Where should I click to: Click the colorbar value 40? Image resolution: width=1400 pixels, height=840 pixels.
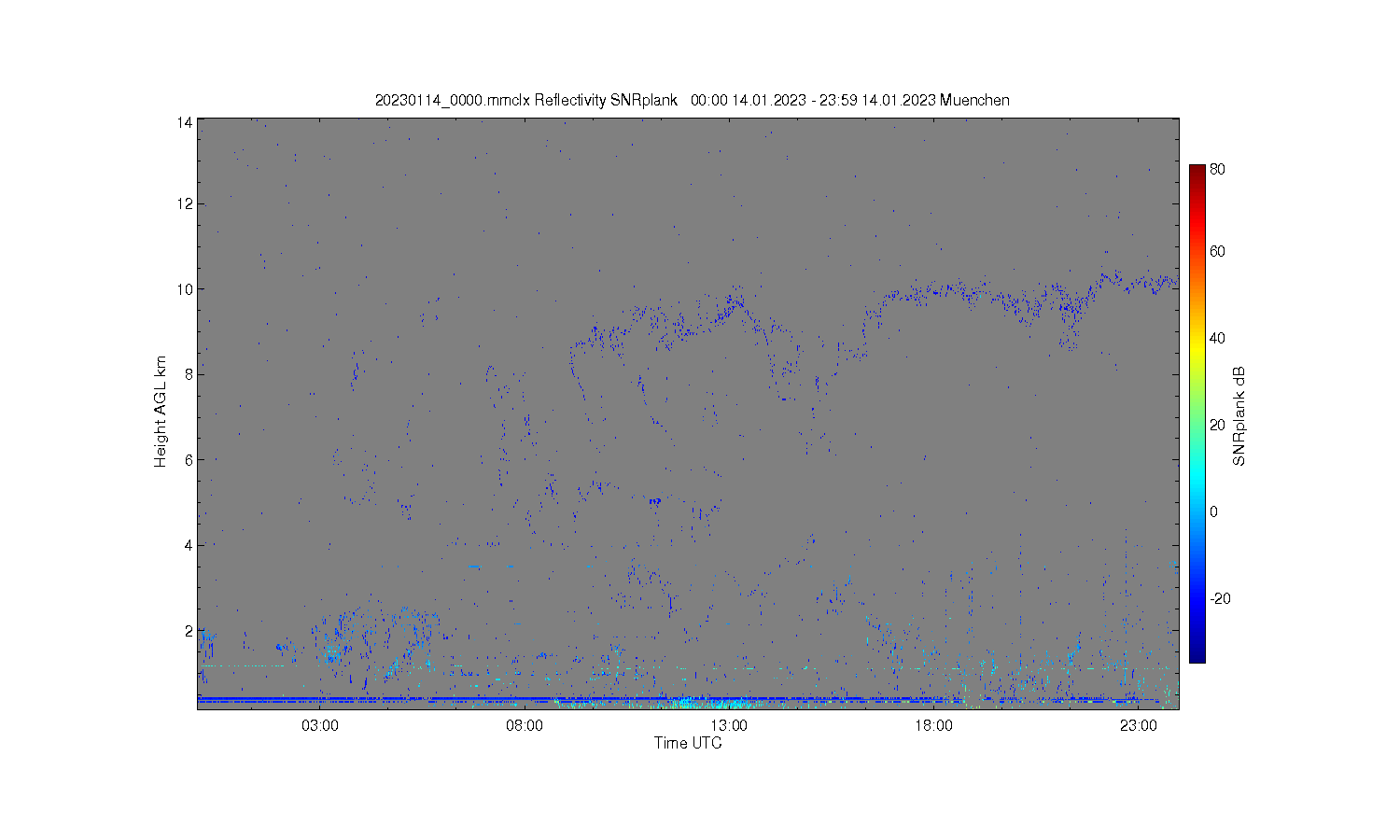tap(1217, 338)
